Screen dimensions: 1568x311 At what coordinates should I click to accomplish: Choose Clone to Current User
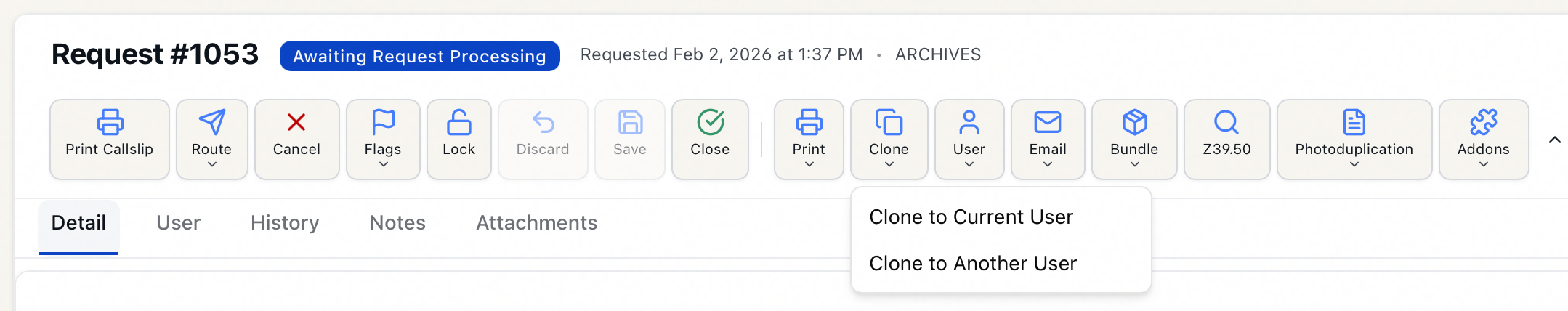pyautogui.click(x=1001, y=217)
